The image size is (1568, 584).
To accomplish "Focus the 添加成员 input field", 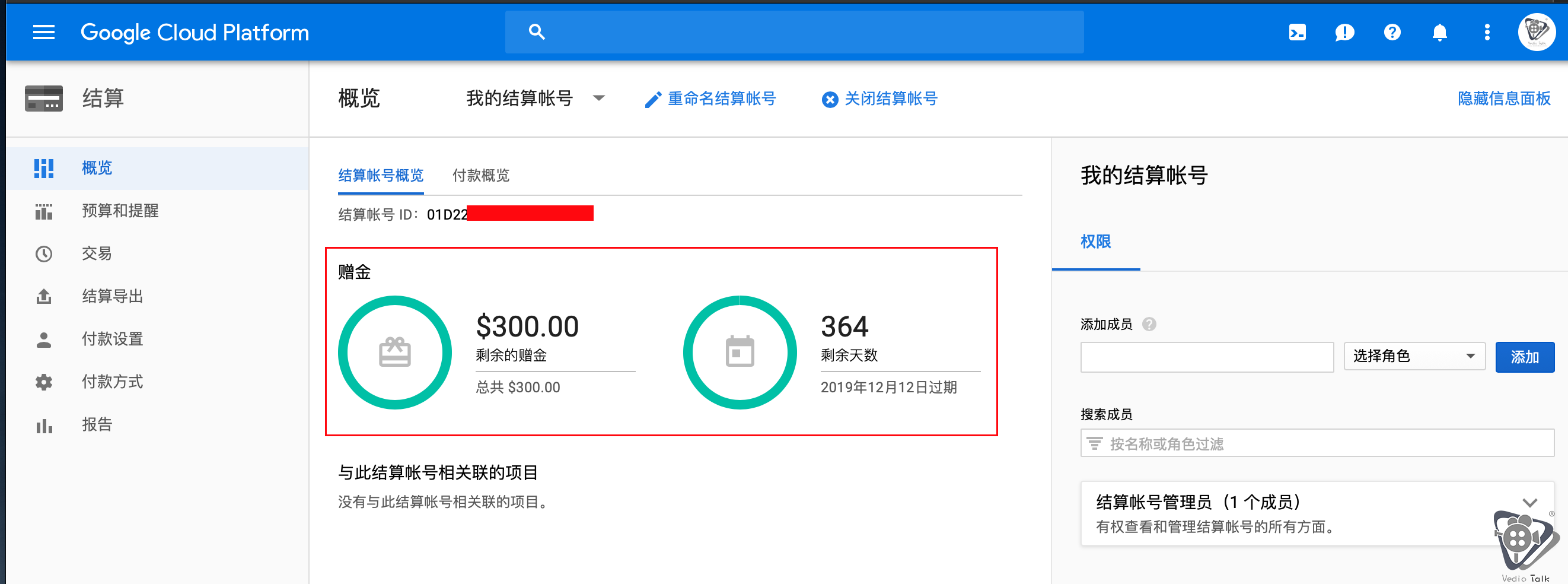I will coord(1207,357).
